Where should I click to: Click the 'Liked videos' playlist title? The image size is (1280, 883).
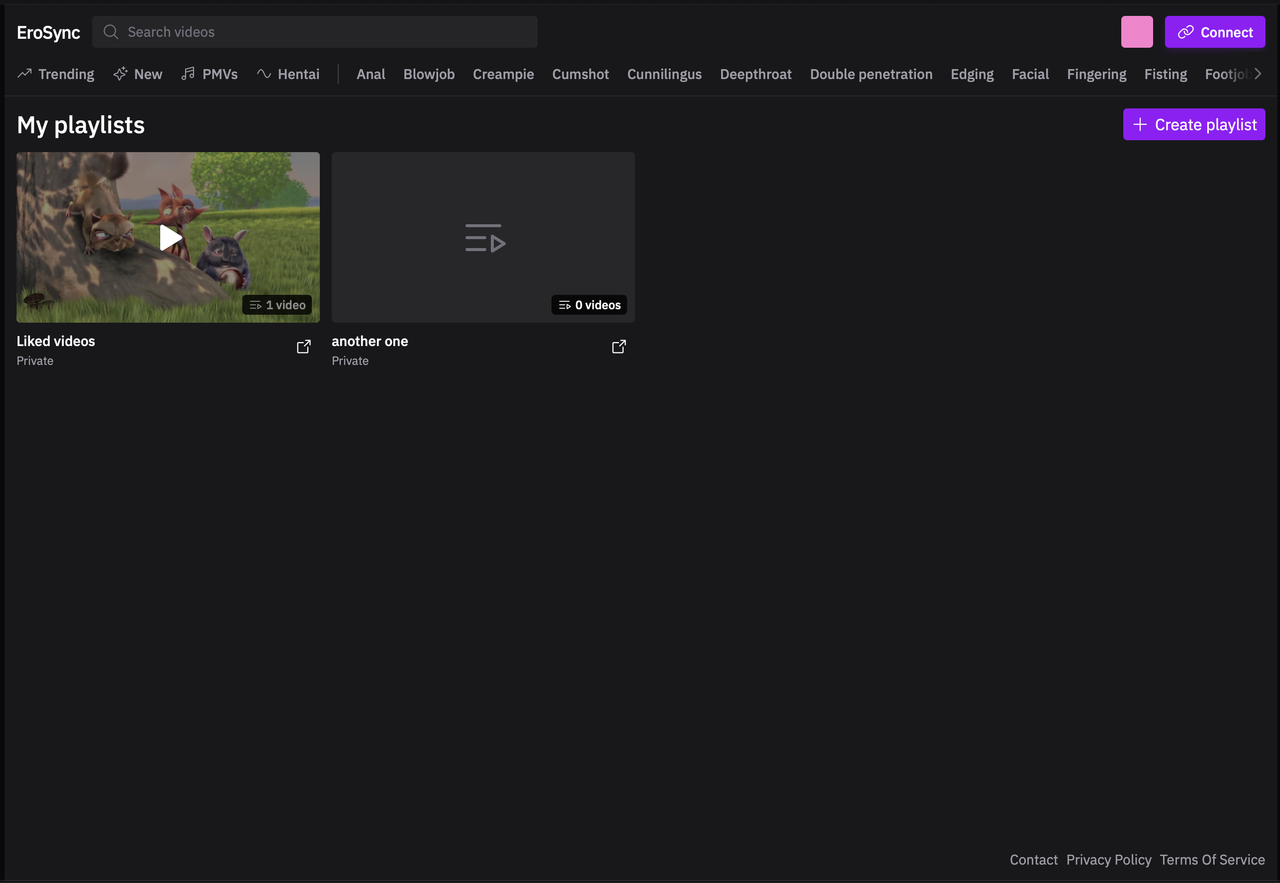[56, 341]
